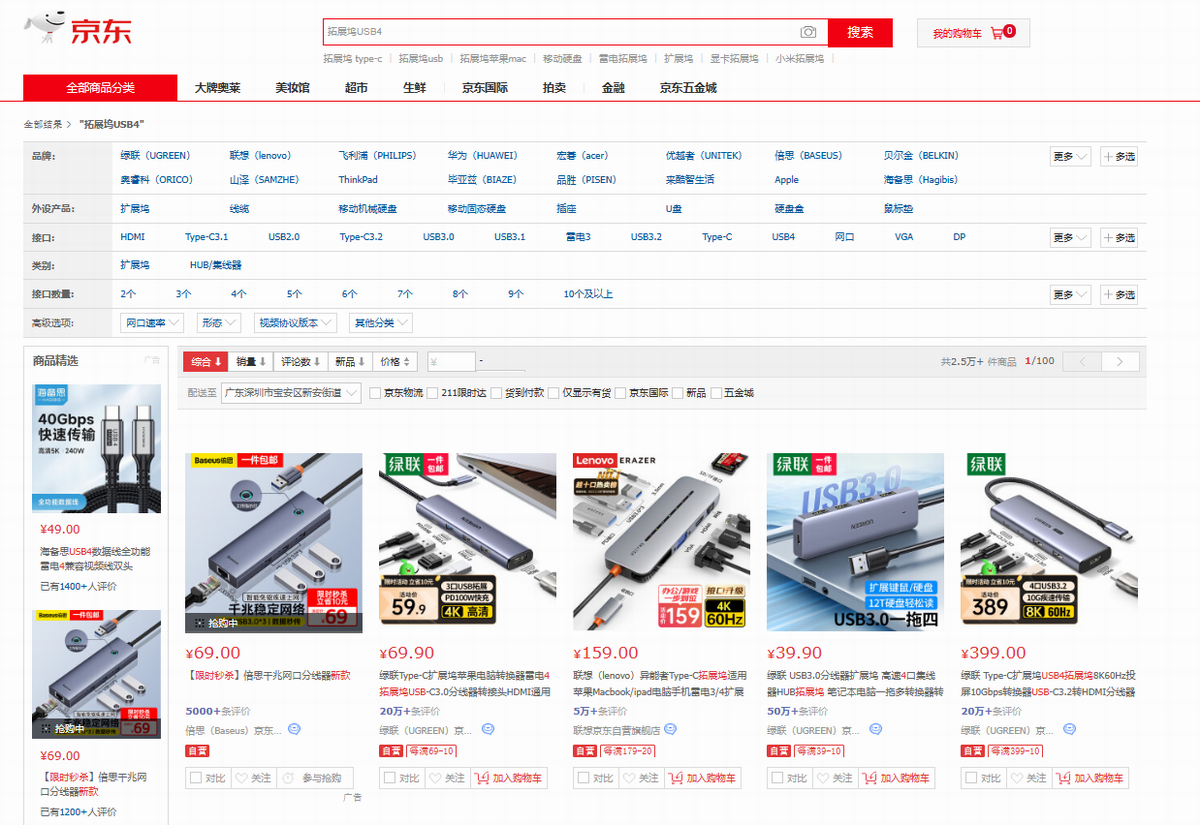Screen dimensions: 1200x825
Task: Expand 更多 in the brand row
Action: 1070,156
